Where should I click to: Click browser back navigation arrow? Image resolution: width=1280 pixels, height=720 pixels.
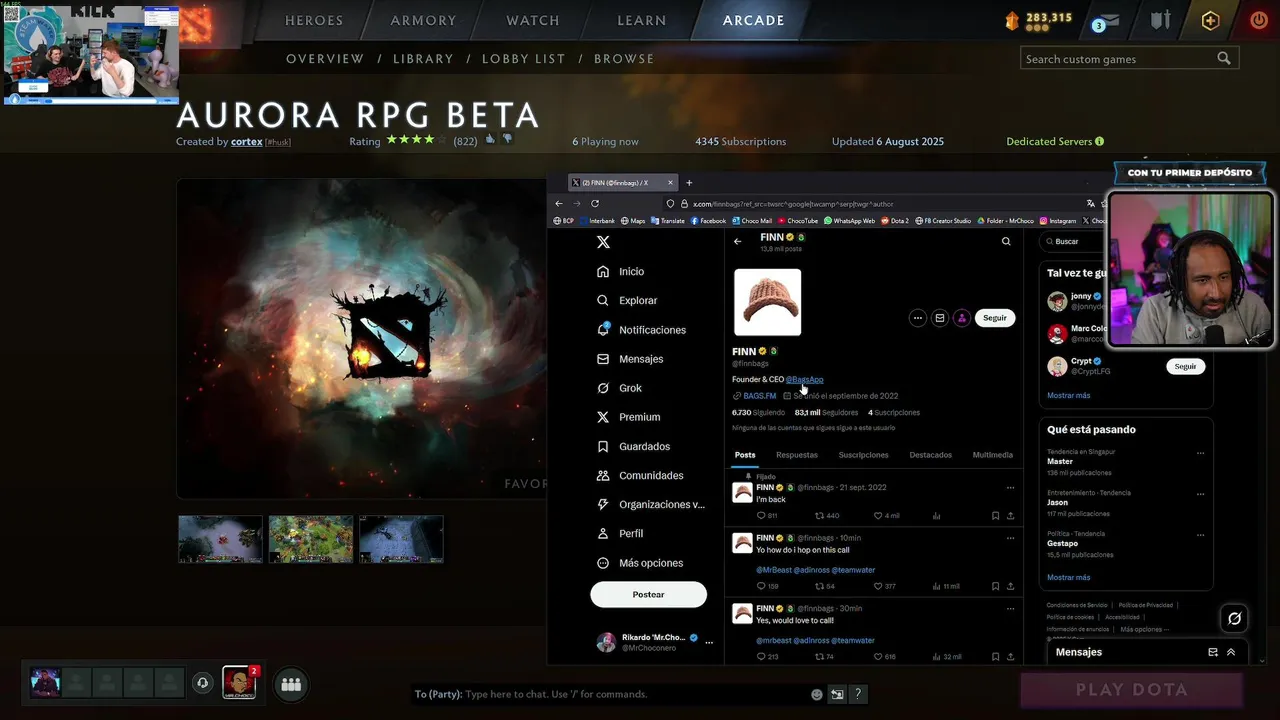point(559,203)
